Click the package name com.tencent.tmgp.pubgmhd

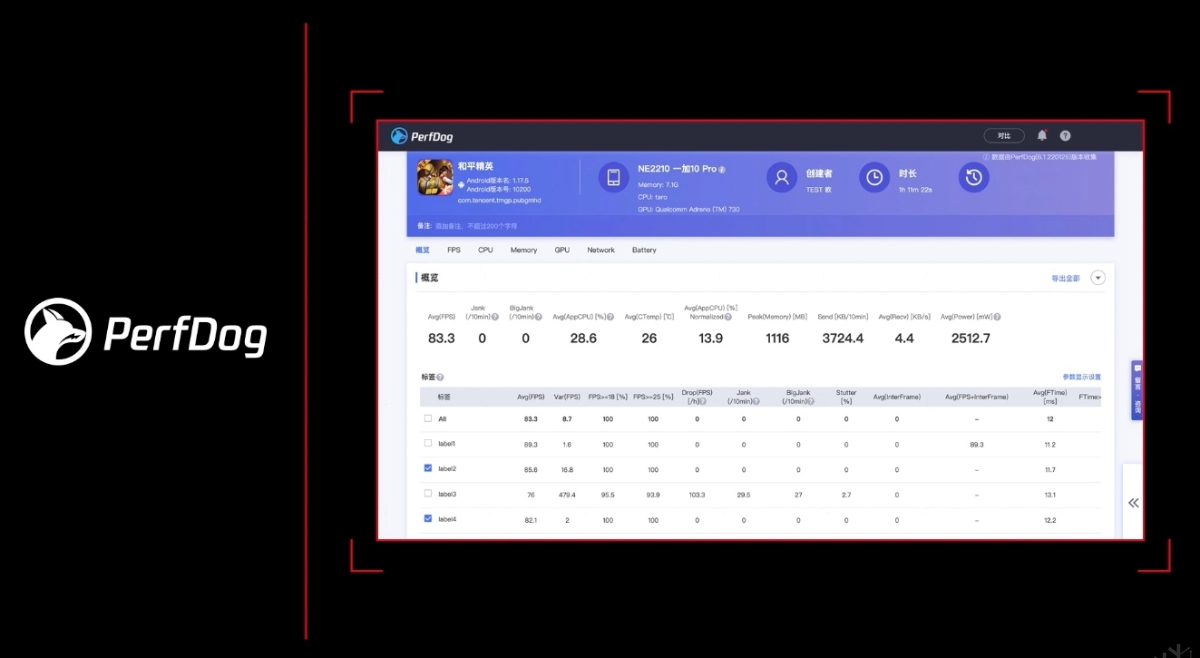click(499, 200)
